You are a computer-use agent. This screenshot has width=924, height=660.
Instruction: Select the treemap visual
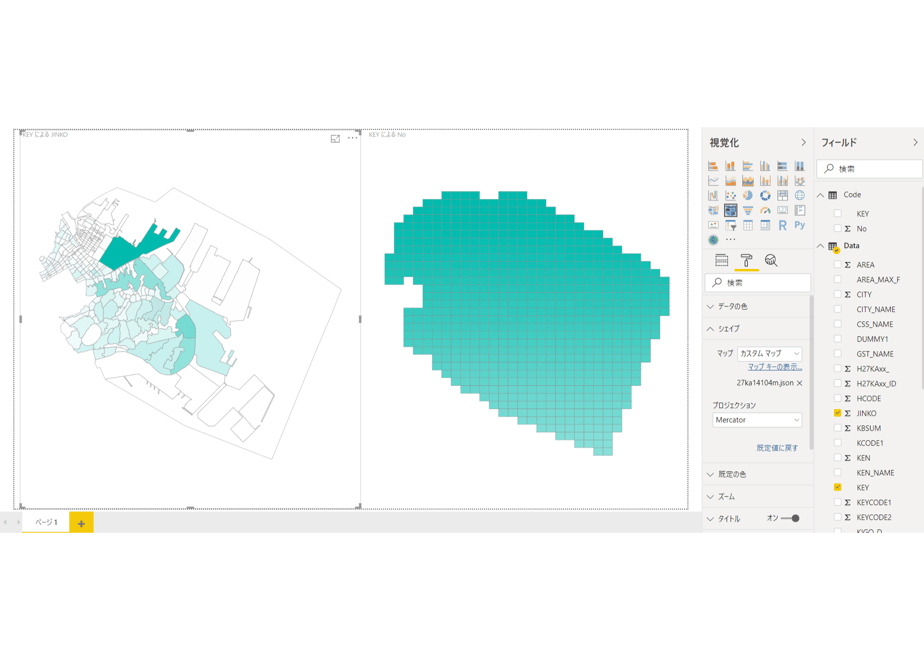pyautogui.click(x=783, y=195)
